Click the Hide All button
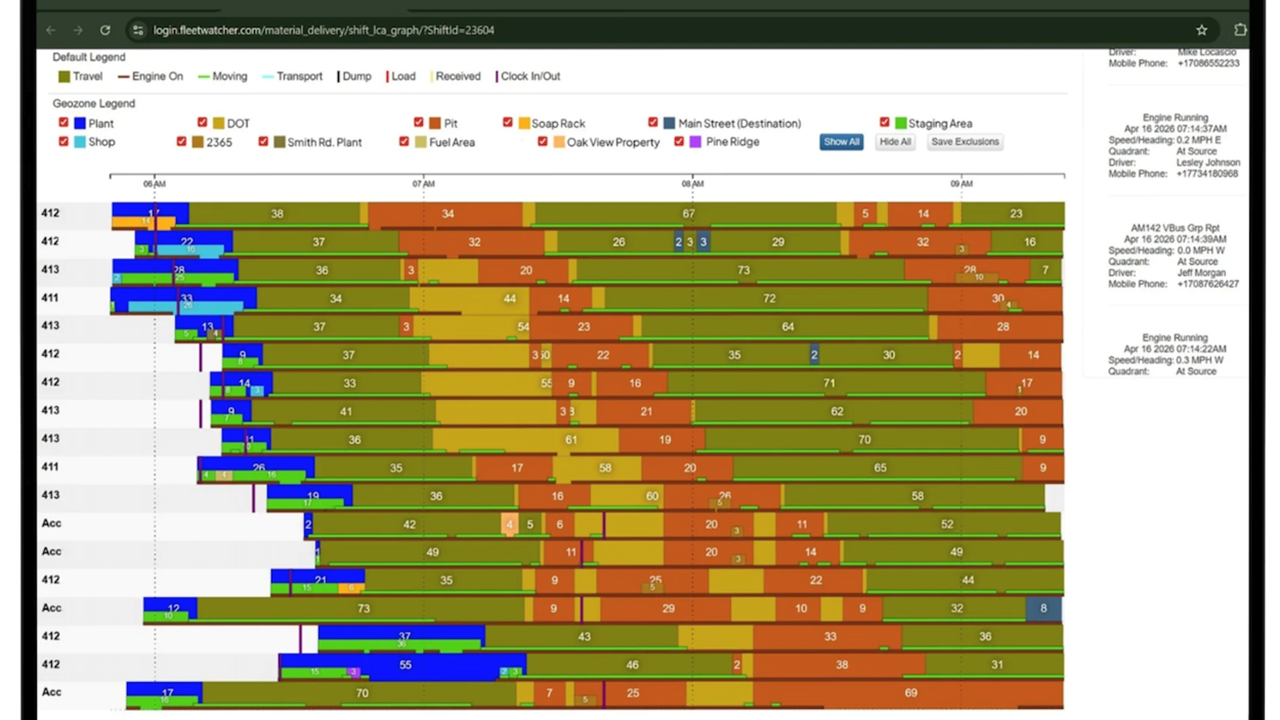The height and width of the screenshot is (720, 1280). tap(895, 142)
